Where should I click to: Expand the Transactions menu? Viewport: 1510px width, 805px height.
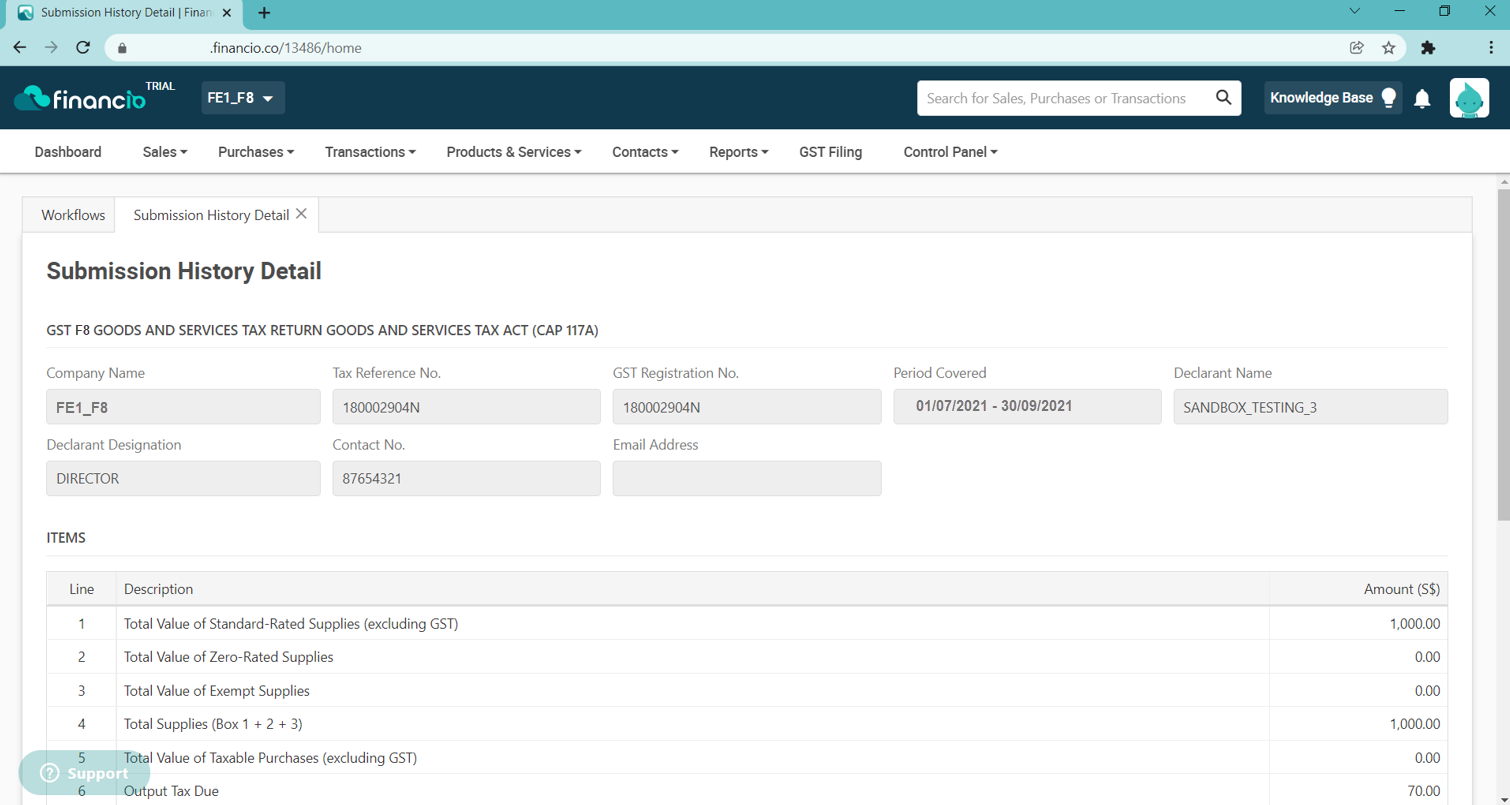(370, 152)
